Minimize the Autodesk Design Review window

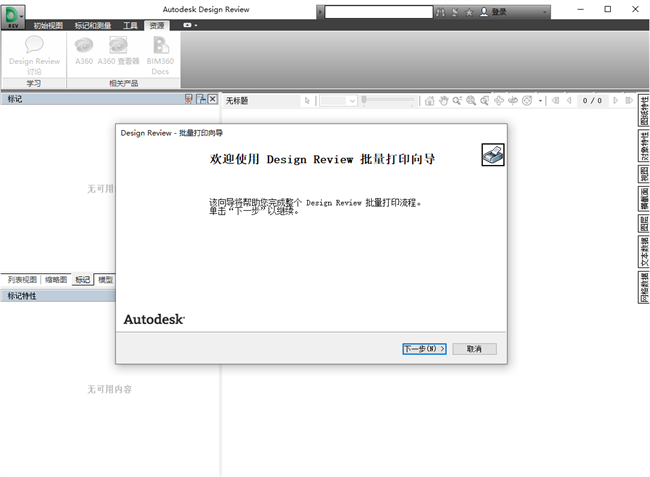[x=580, y=9]
